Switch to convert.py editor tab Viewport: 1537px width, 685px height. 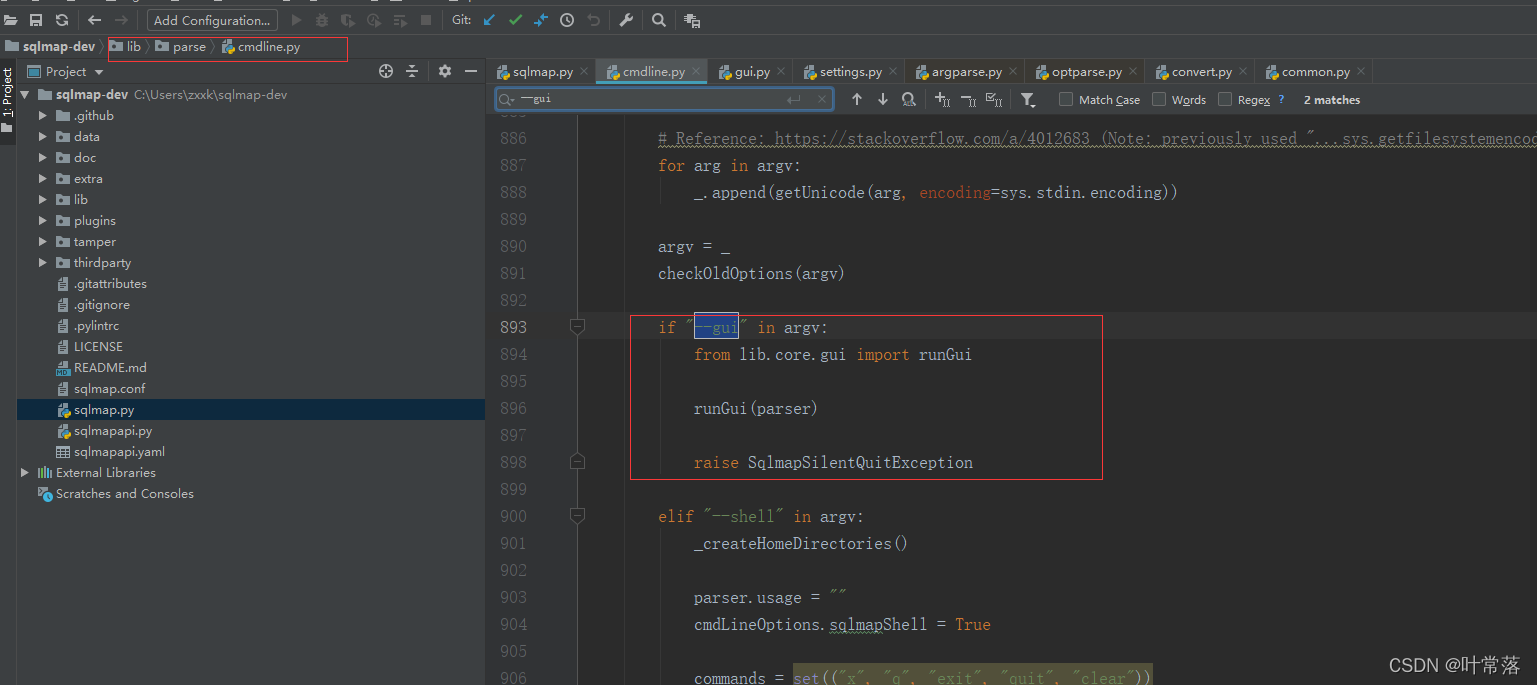(x=1201, y=72)
